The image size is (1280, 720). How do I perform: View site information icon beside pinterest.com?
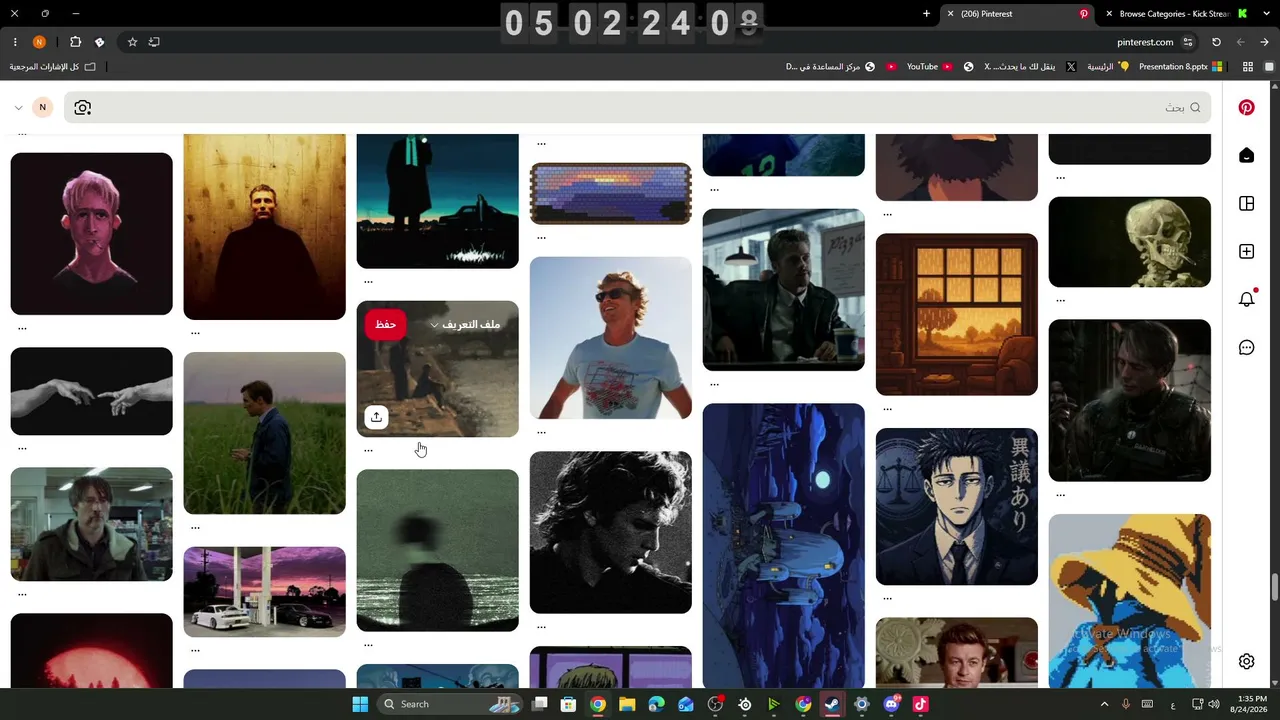tap(1188, 42)
